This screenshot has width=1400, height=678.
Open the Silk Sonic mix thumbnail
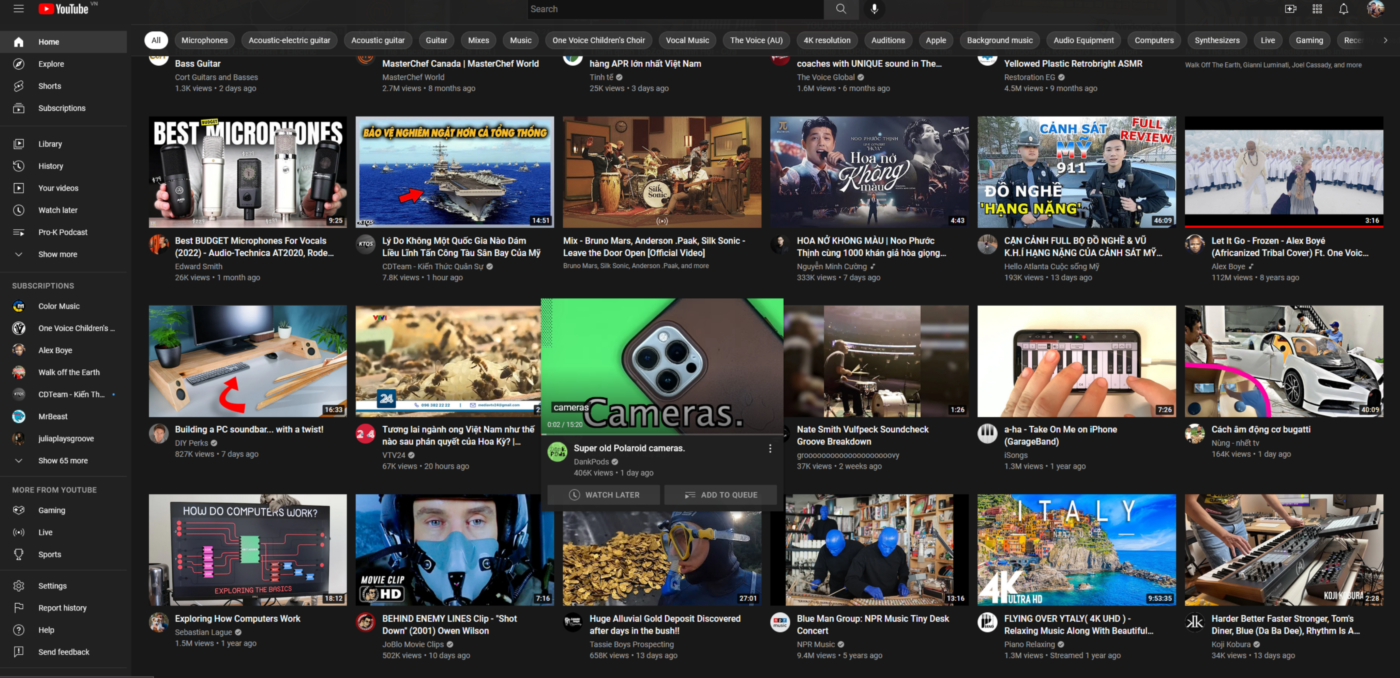pyautogui.click(x=662, y=172)
